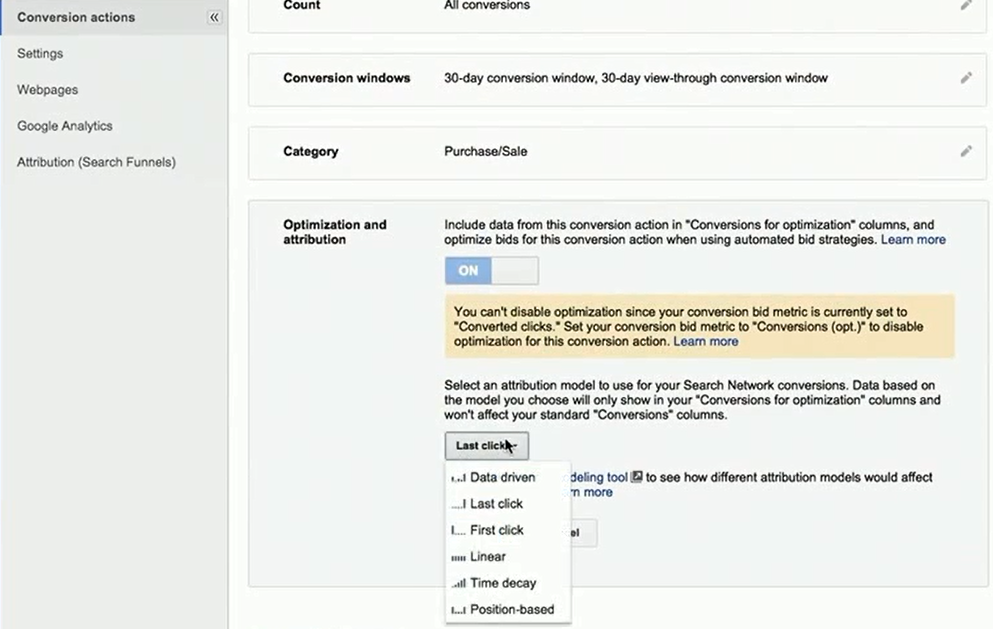This screenshot has width=993, height=629.
Task: Go to Webpages in the sidebar
Action: pyautogui.click(x=47, y=90)
